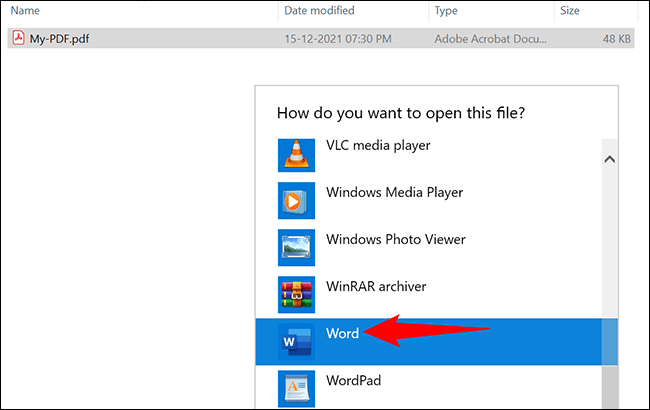The width and height of the screenshot is (650, 410).
Task: Sort by Date modified column header
Action: pyautogui.click(x=319, y=10)
